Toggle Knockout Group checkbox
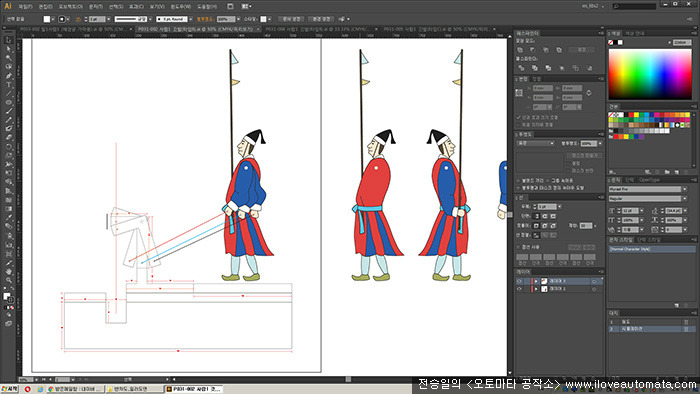The height and width of the screenshot is (394, 700). coord(548,181)
